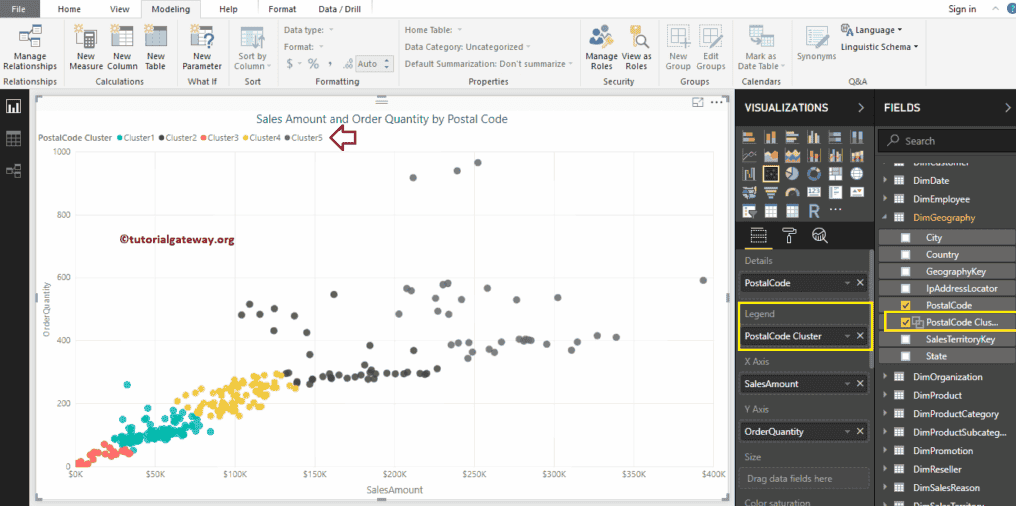Open the Analytics magnifier pane

point(820,236)
